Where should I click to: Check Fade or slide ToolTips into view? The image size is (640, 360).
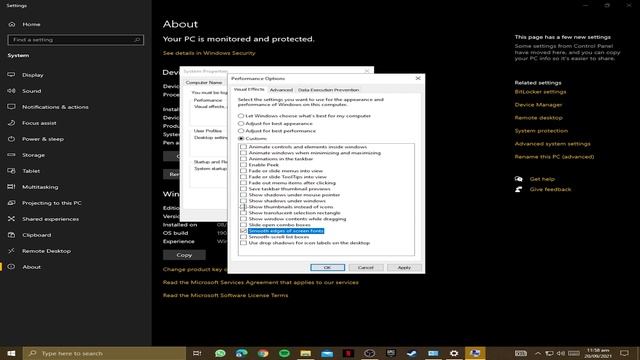[x=244, y=177]
